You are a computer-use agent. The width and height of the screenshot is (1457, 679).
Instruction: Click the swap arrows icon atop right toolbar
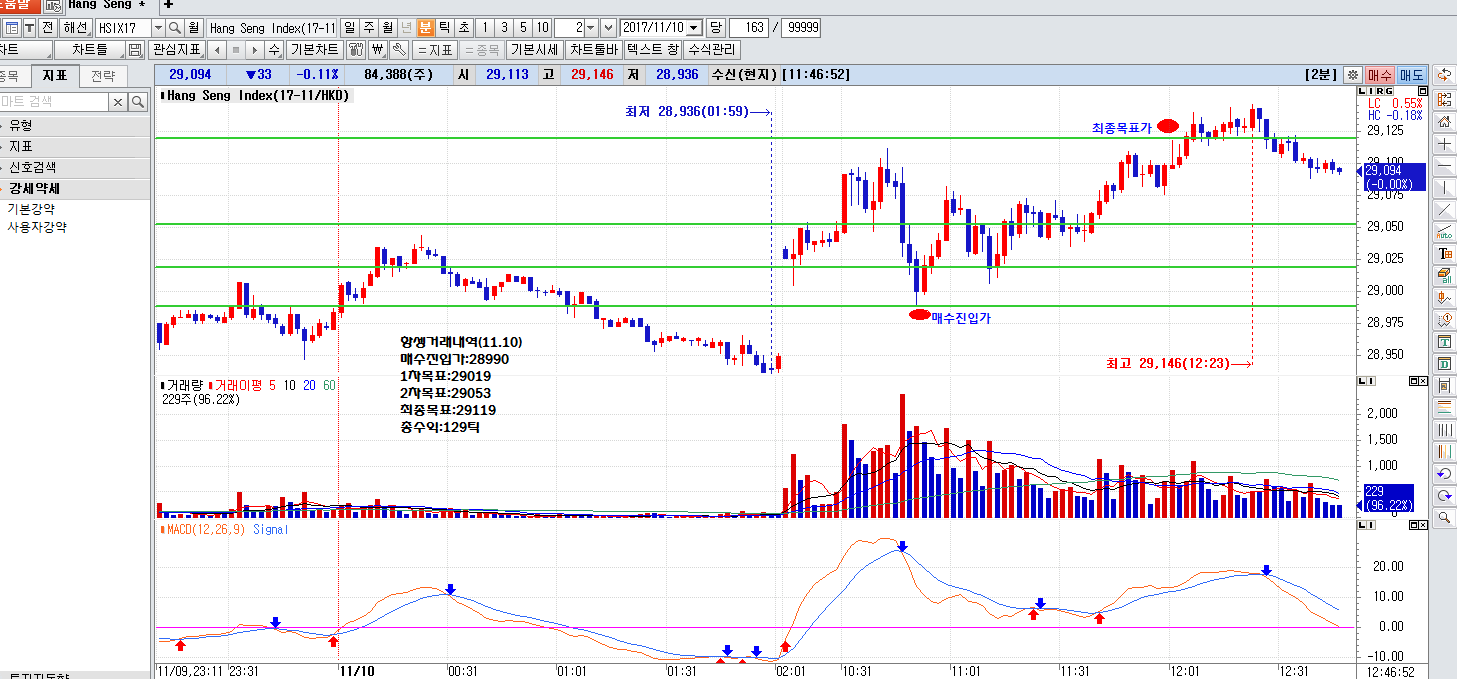tap(1444, 75)
